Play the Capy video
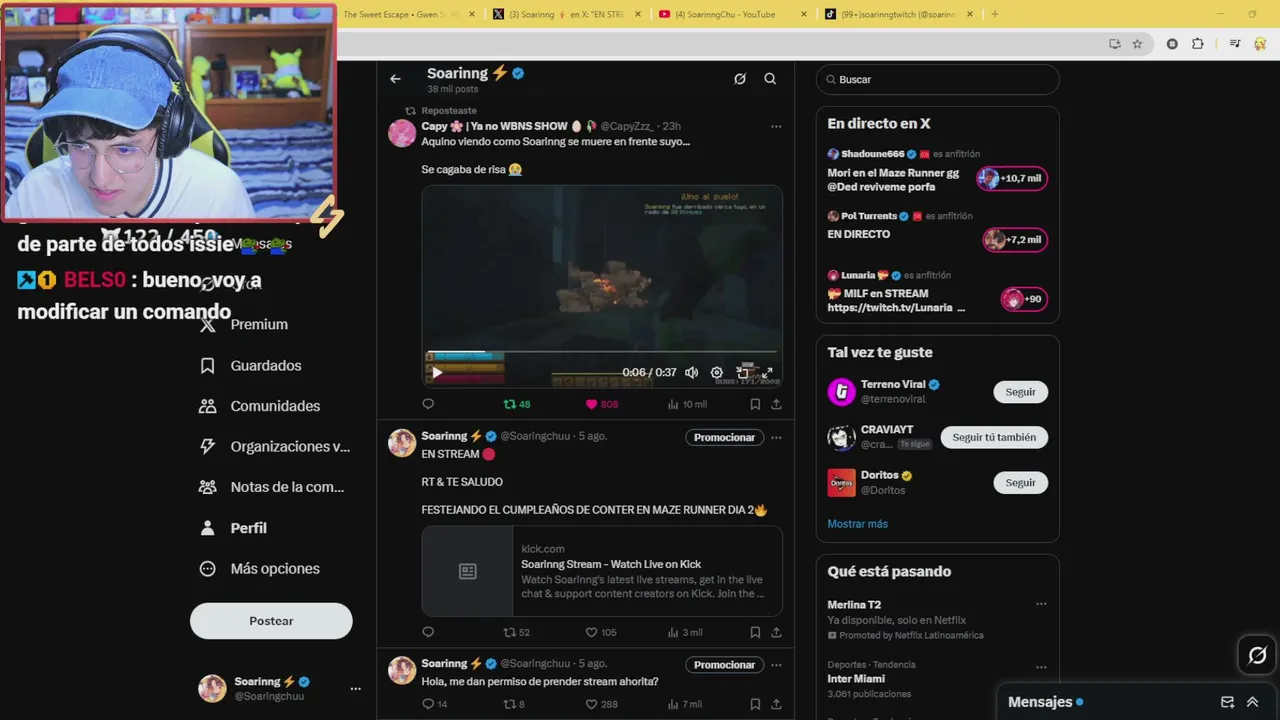 coord(437,373)
